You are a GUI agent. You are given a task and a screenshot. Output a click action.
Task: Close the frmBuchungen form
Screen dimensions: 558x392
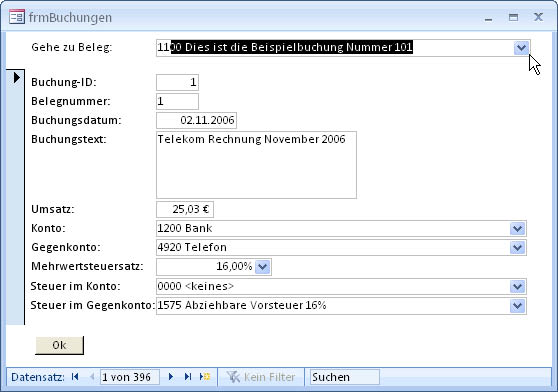[538, 17]
